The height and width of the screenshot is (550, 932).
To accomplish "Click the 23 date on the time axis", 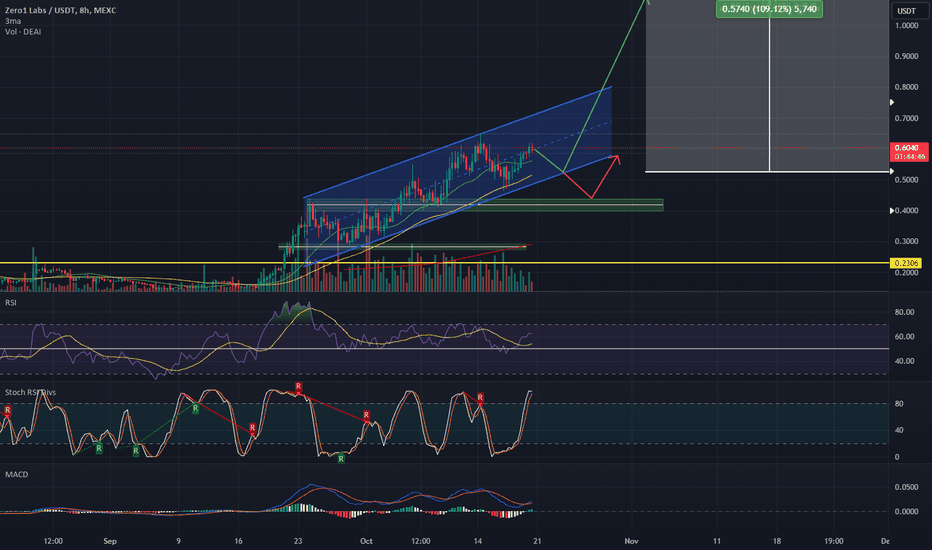I will [298, 541].
